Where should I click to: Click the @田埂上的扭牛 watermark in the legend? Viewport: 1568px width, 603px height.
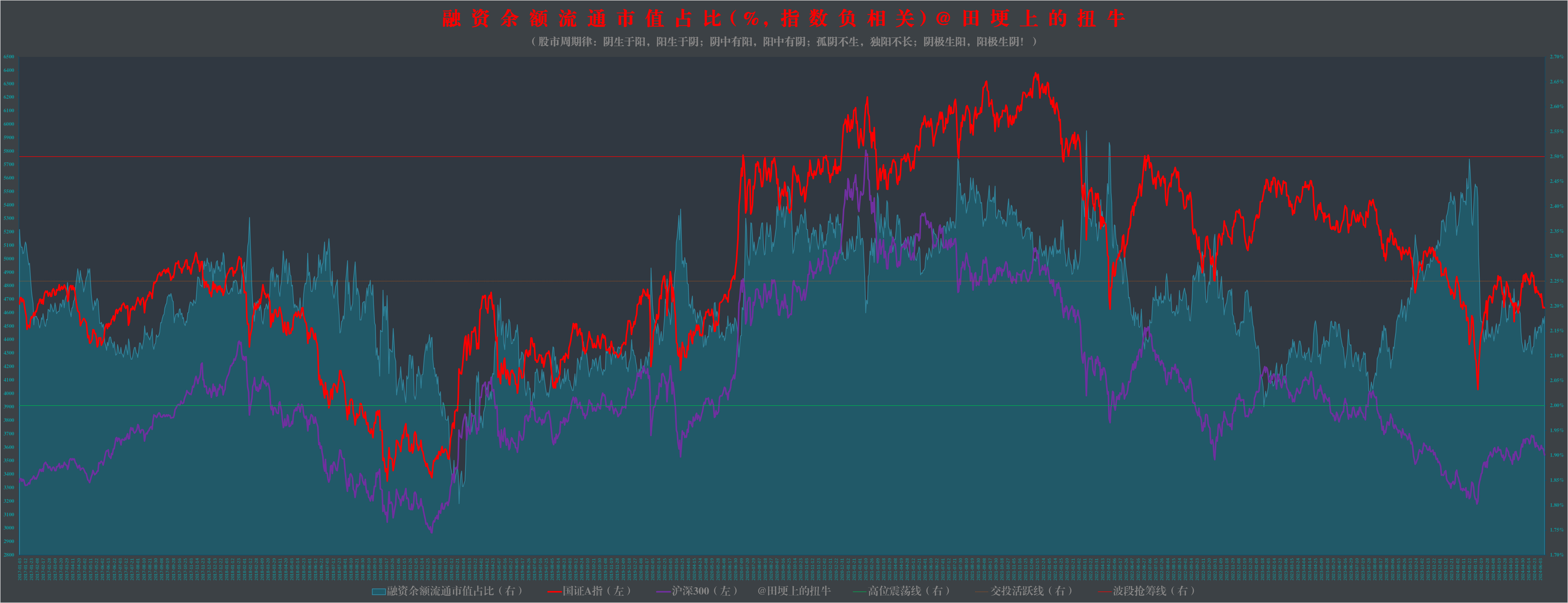[794, 591]
